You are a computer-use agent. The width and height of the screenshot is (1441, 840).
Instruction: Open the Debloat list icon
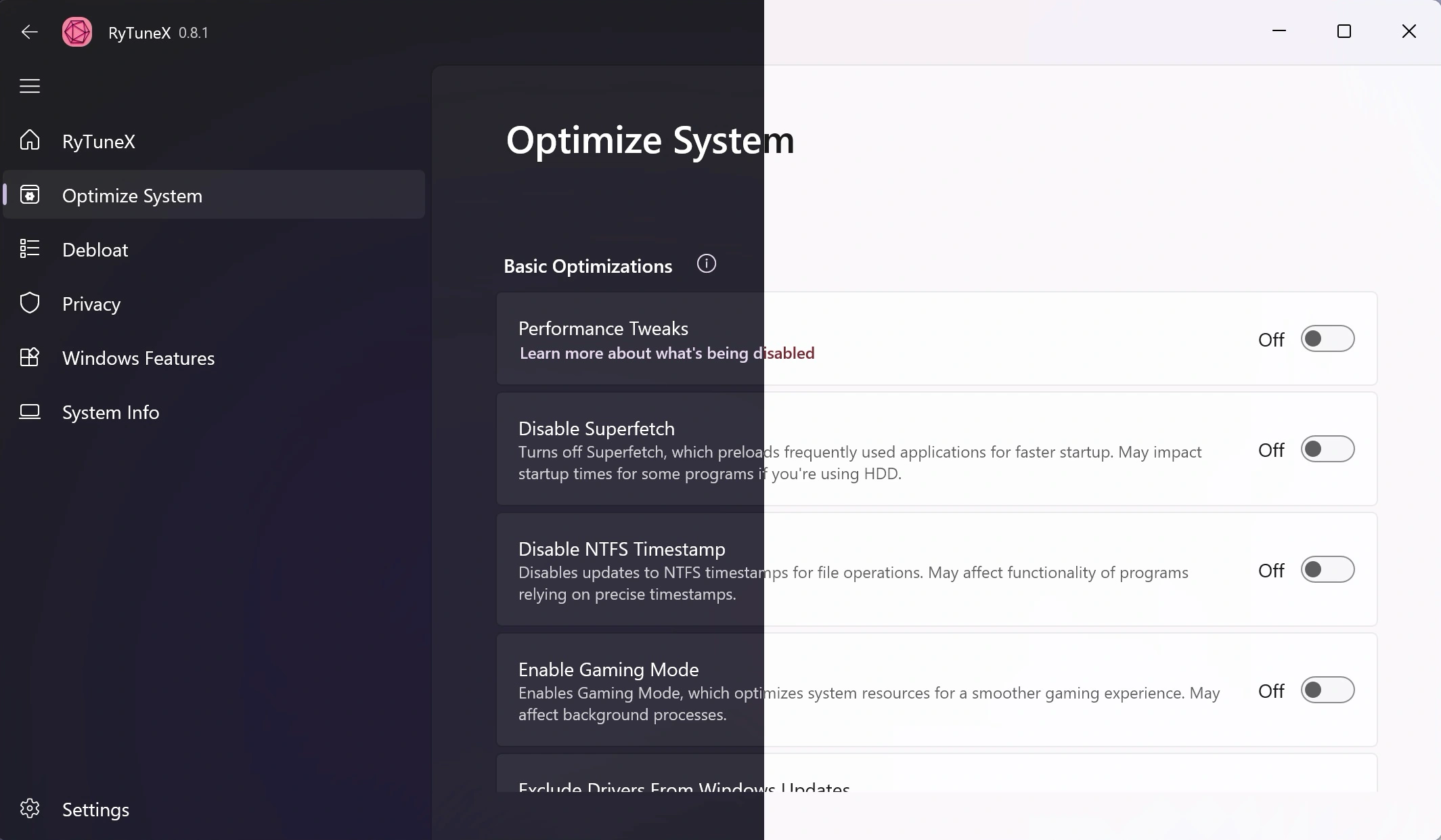pyautogui.click(x=30, y=248)
